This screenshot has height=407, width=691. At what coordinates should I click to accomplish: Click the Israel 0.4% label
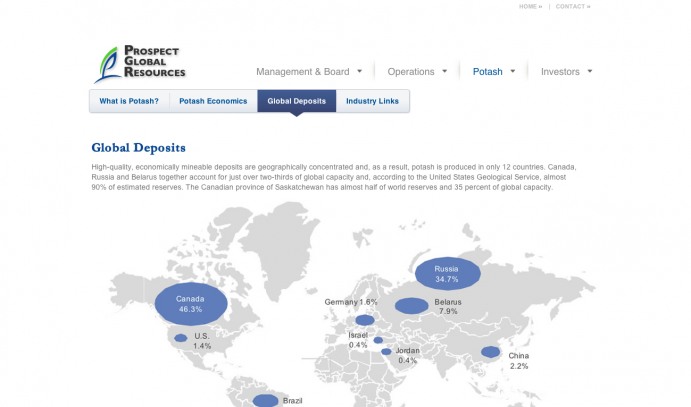click(x=358, y=340)
